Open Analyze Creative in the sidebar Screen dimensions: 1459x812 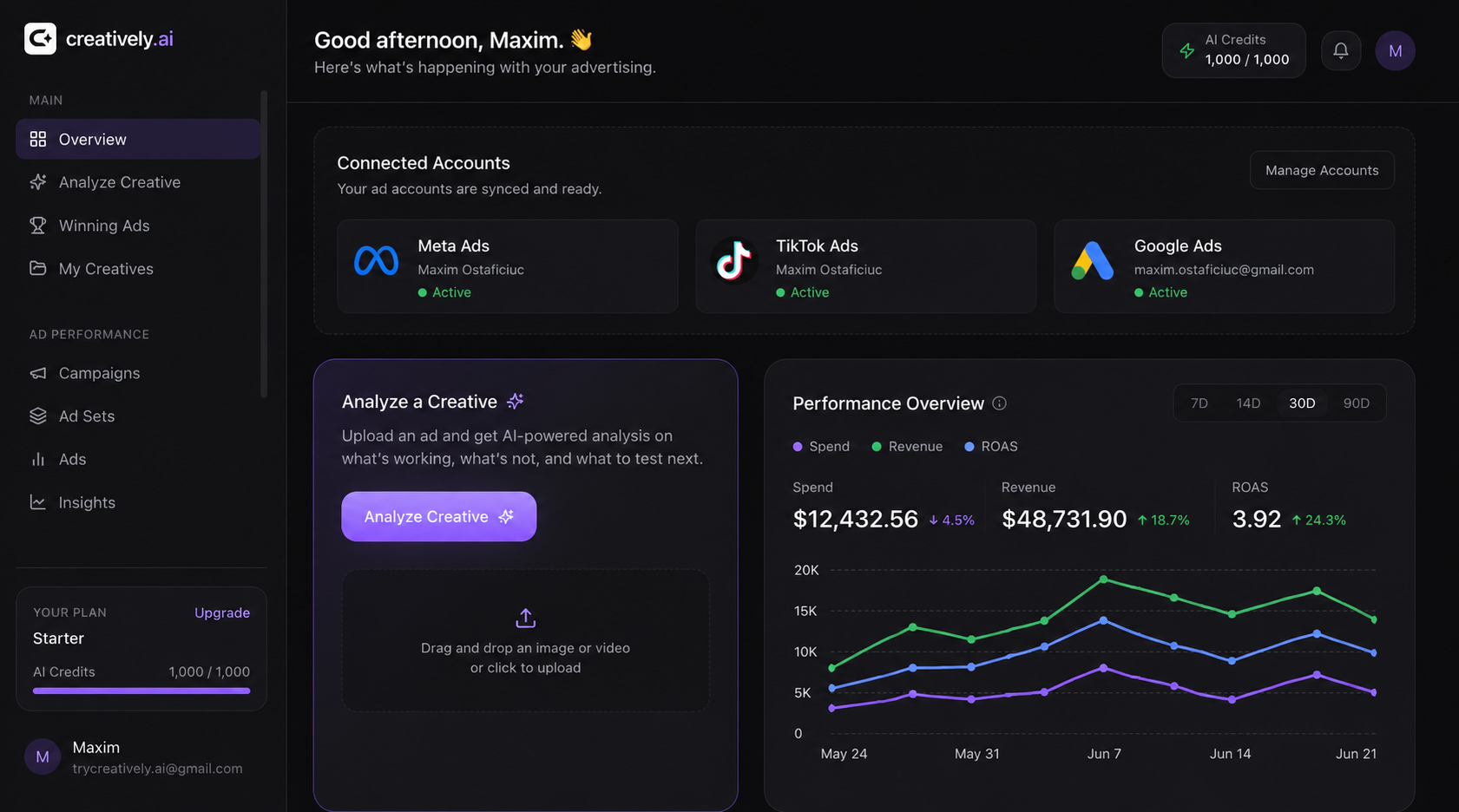(x=138, y=182)
